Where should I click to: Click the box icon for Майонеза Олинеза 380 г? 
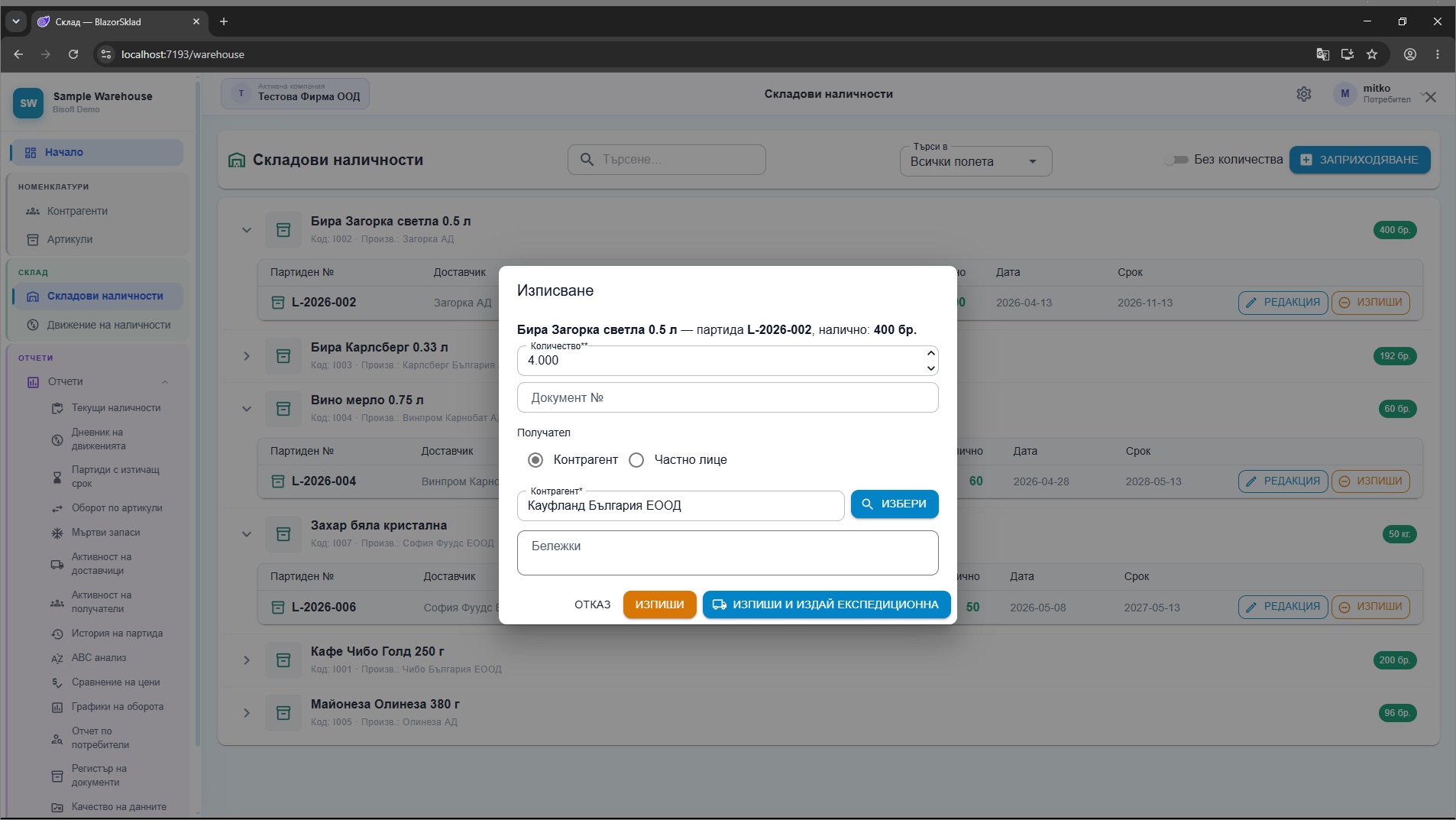pyautogui.click(x=283, y=713)
